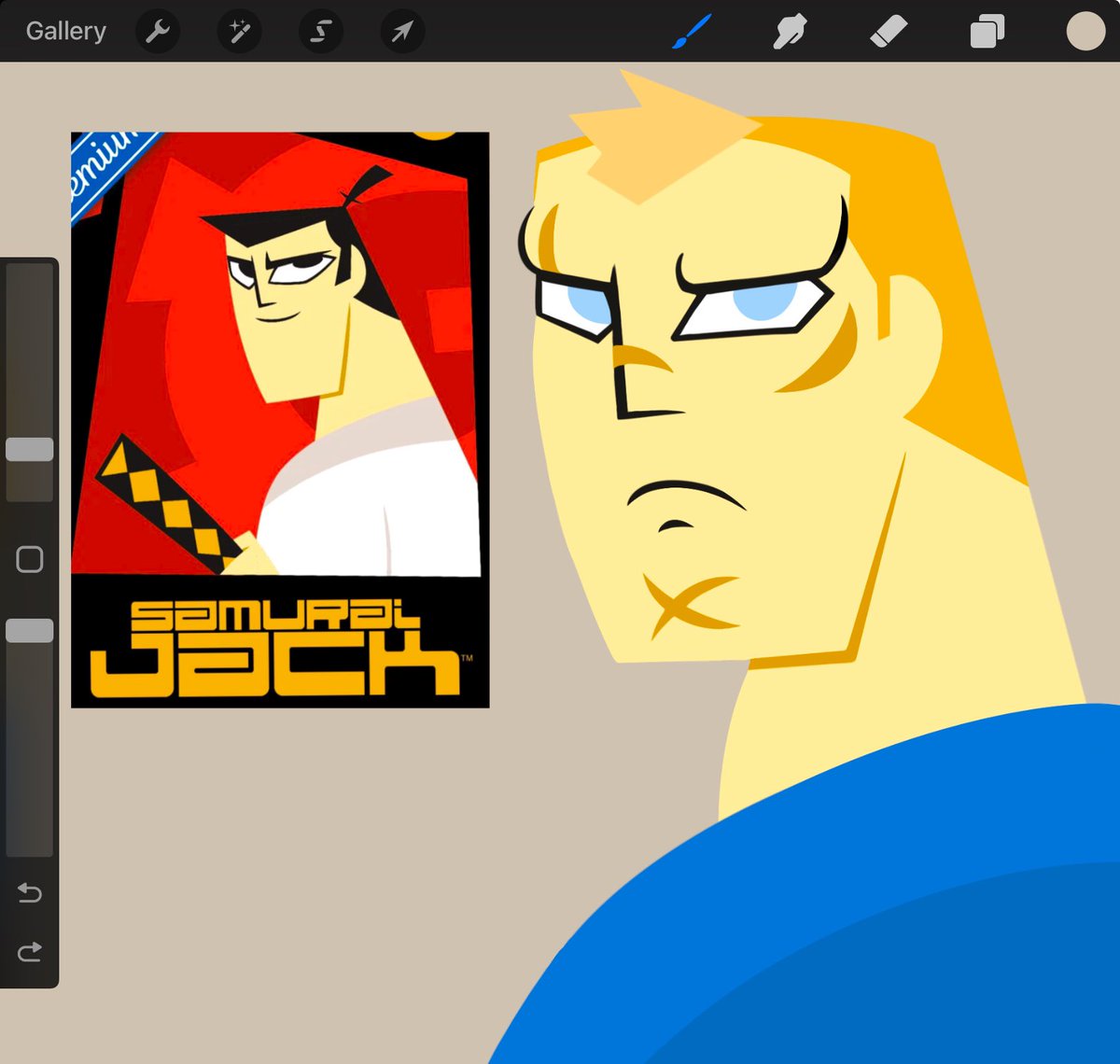Screen dimensions: 1120x1064
Task: Undo the last stroke with undo arrow
Action: tap(30, 893)
